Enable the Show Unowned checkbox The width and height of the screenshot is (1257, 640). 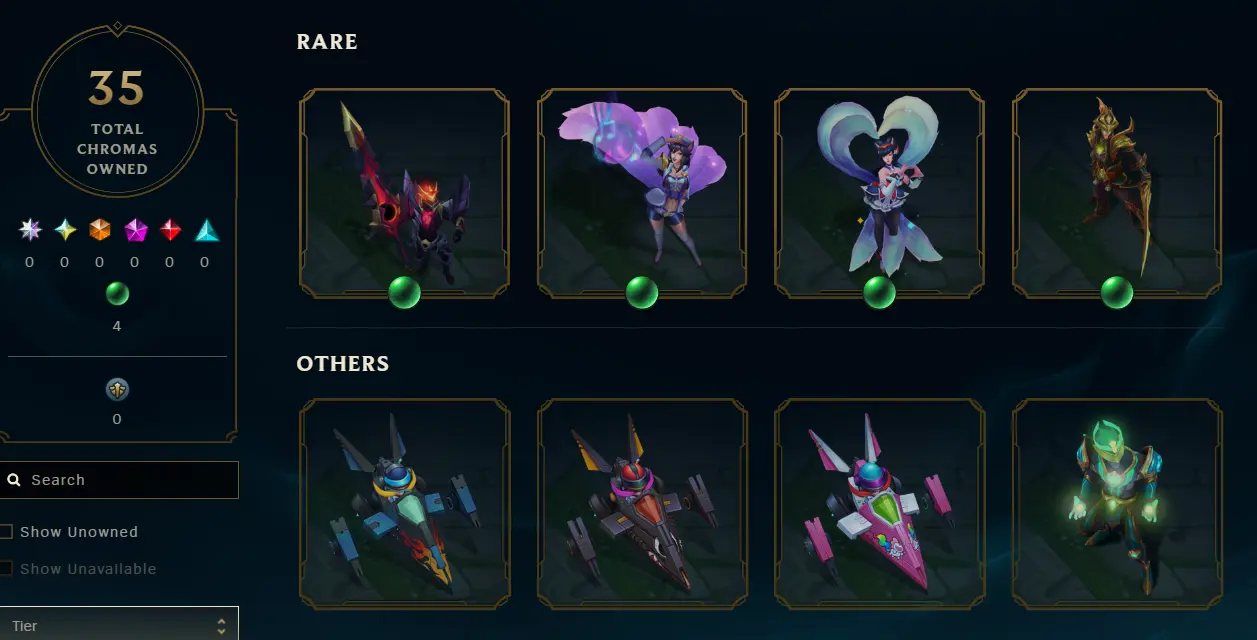[6, 532]
